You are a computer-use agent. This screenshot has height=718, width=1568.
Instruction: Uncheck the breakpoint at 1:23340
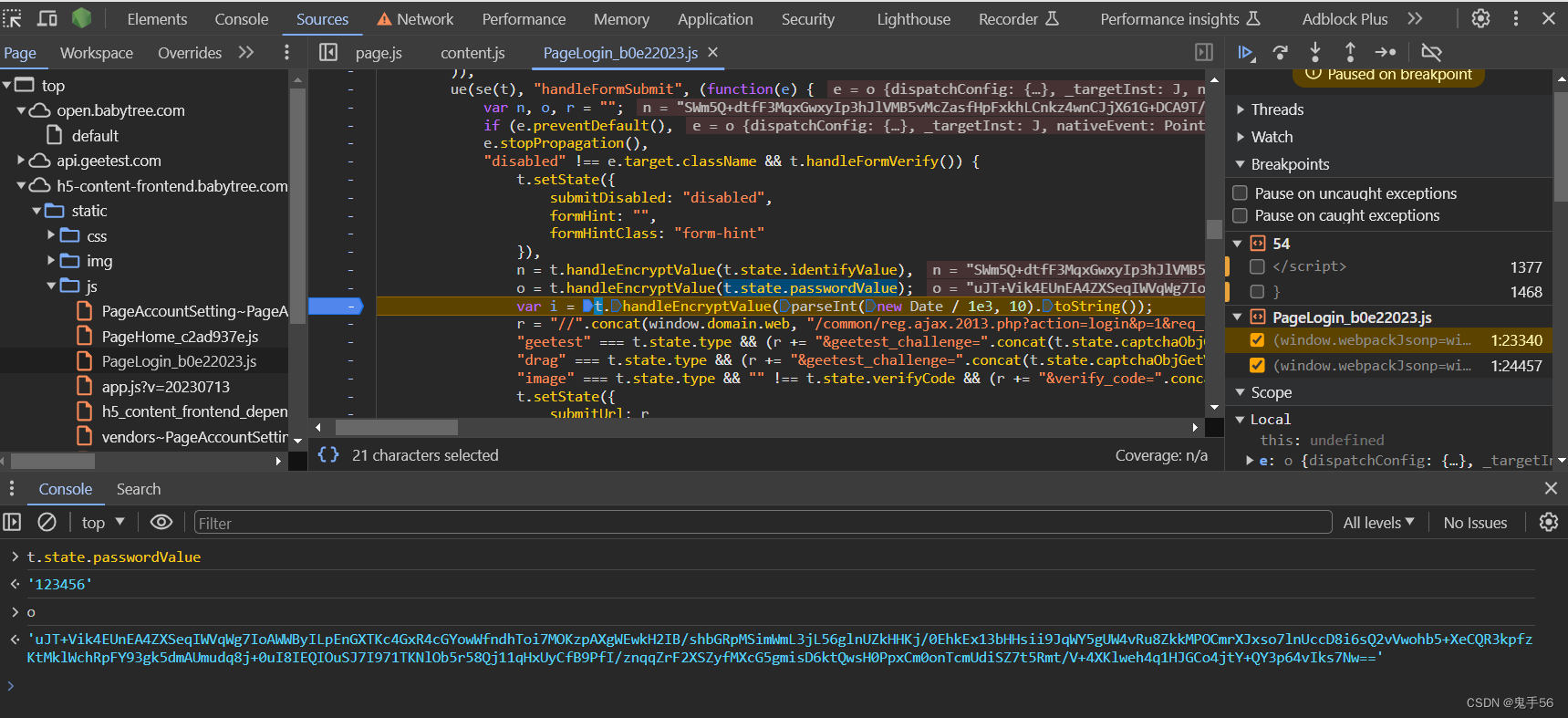[x=1257, y=340]
